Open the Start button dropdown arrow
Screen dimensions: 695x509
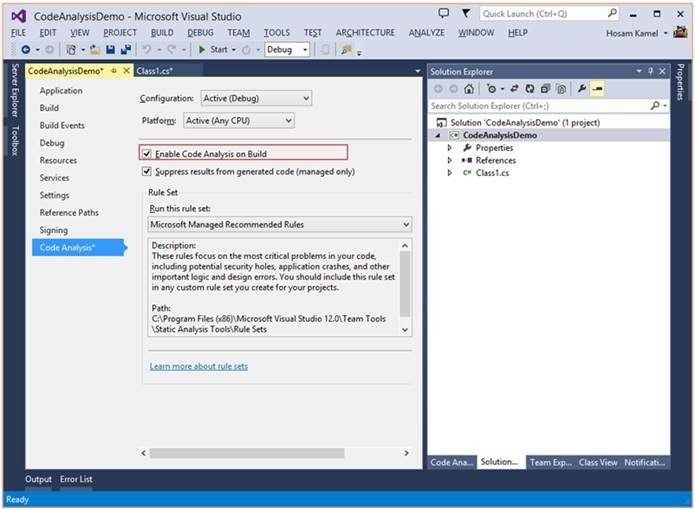coord(234,50)
